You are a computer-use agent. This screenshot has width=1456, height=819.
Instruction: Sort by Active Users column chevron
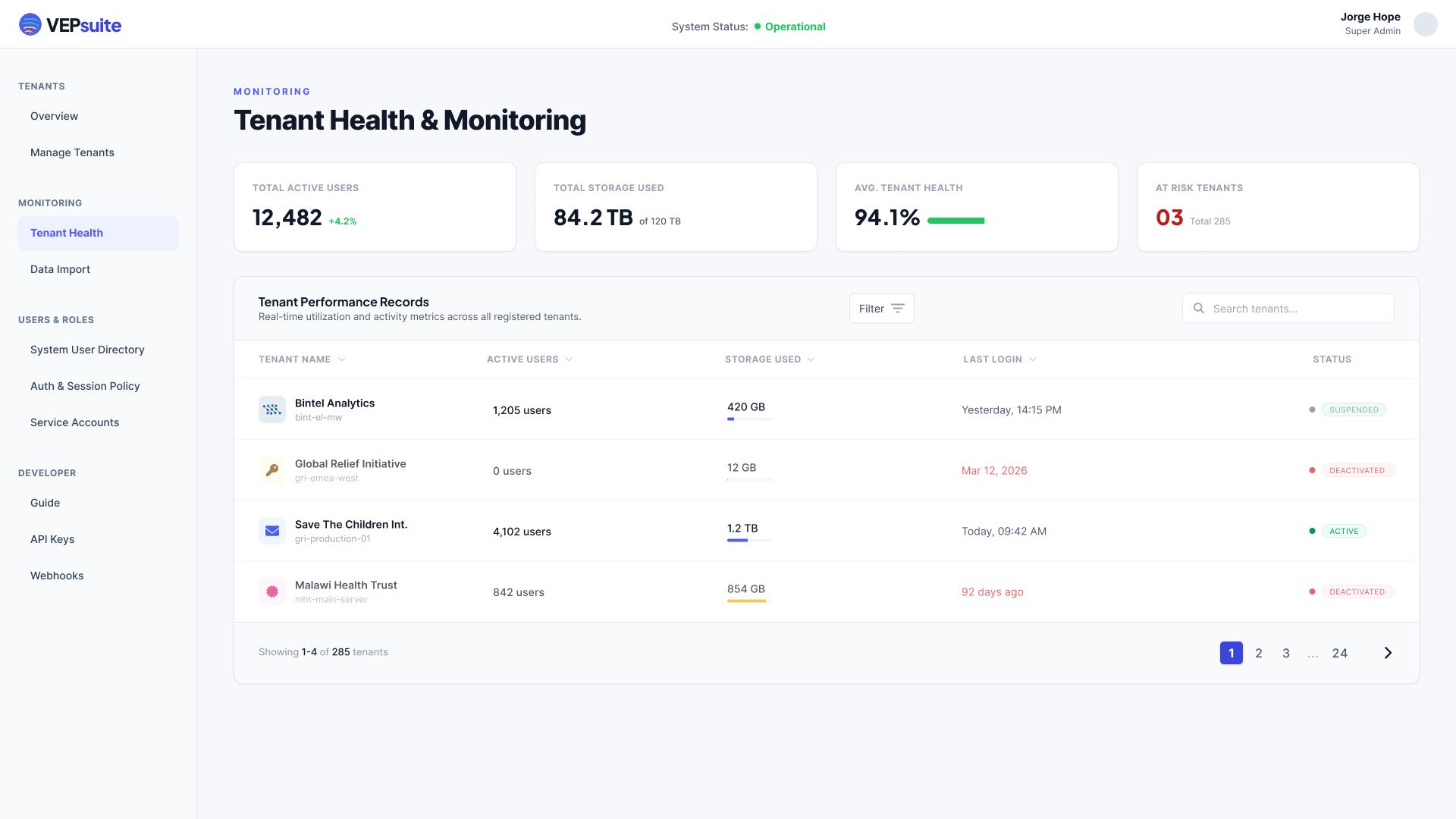(570, 359)
